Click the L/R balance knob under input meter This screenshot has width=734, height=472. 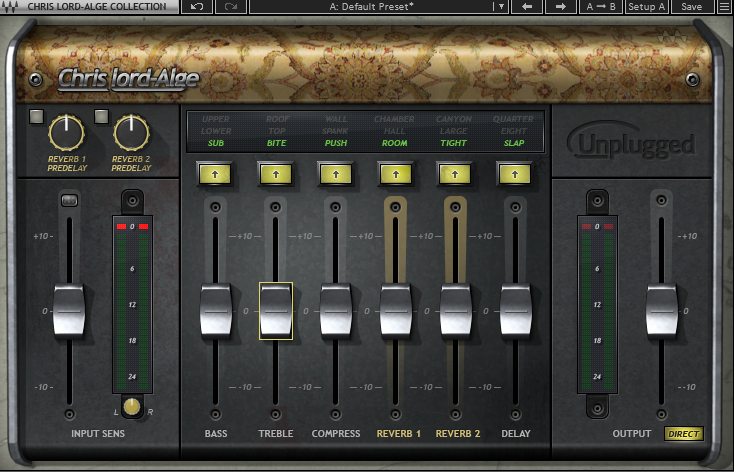tap(130, 407)
